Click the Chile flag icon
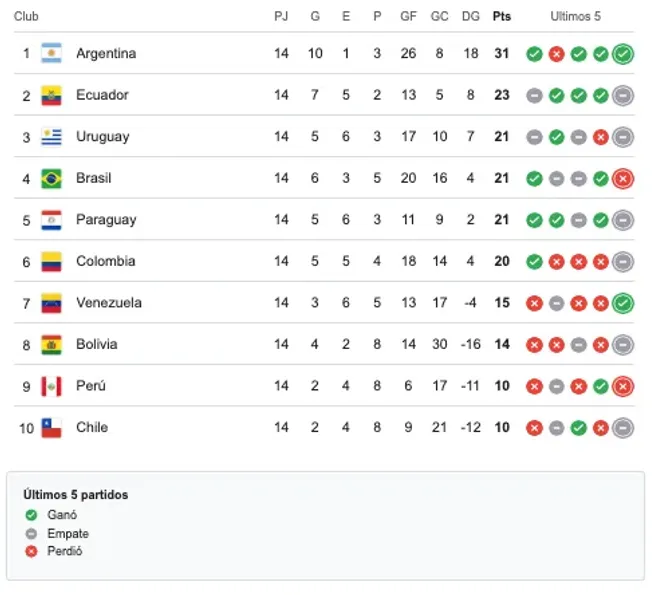Image resolution: width=654 pixels, height=595 pixels. pyautogui.click(x=51, y=428)
